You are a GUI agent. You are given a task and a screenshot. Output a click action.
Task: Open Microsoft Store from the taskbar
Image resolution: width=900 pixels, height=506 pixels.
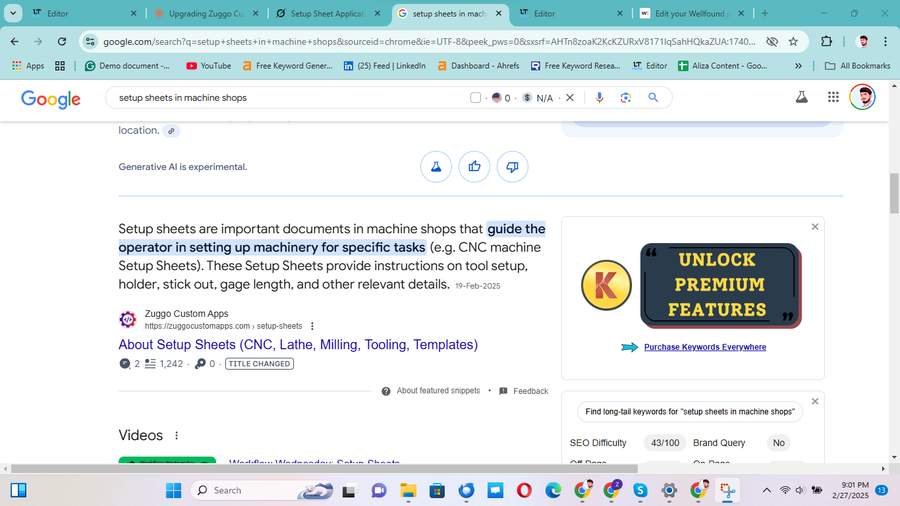(x=437, y=491)
